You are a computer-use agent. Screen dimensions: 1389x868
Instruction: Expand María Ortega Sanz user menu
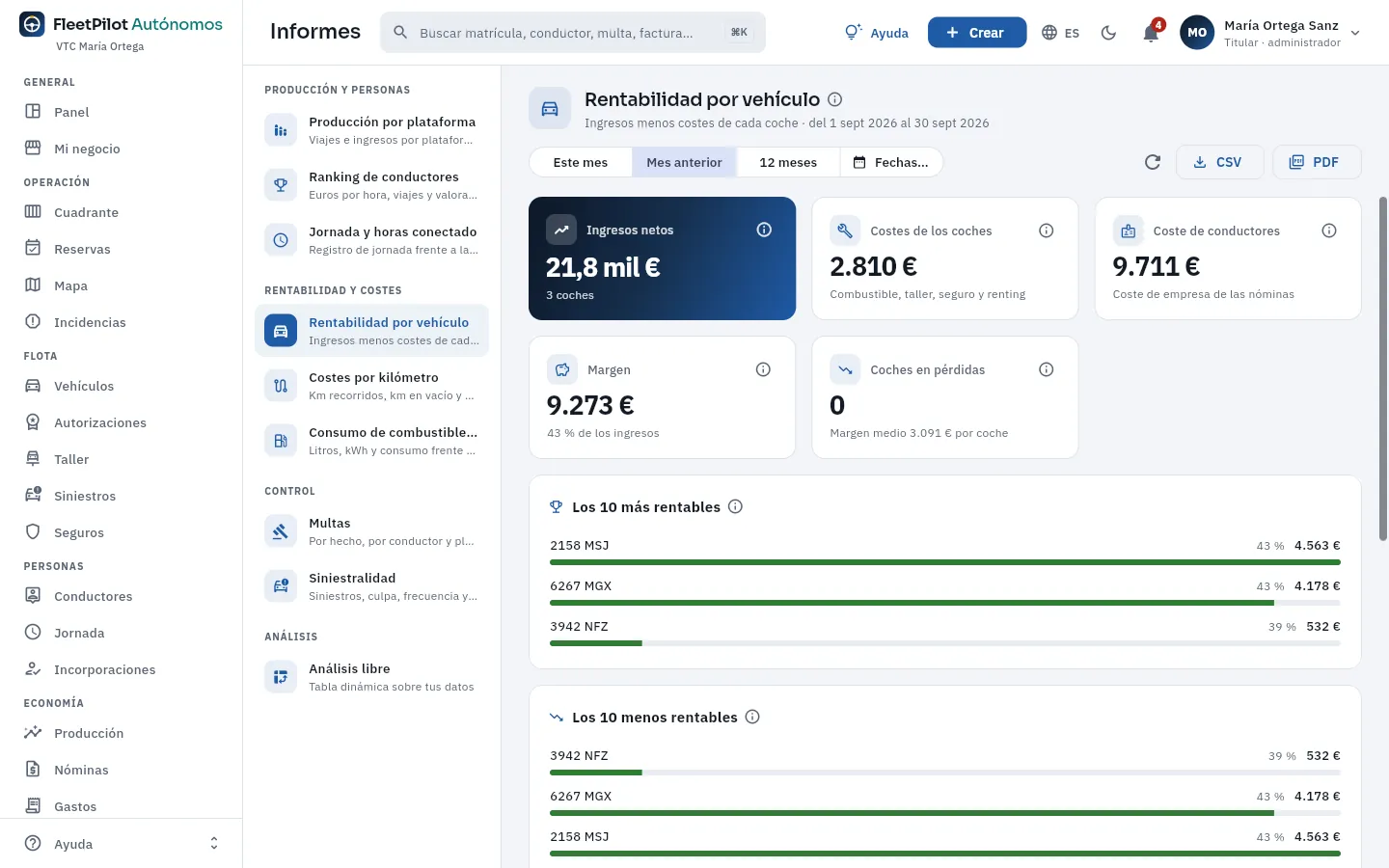(x=1270, y=33)
